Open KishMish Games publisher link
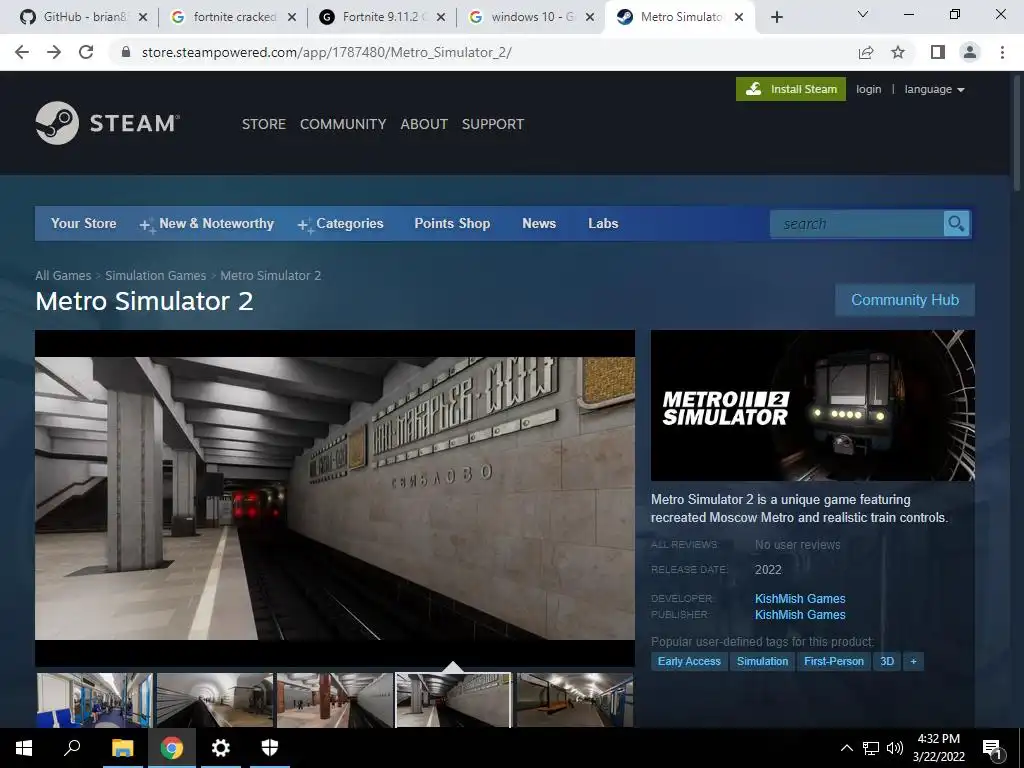1024x768 pixels. pos(800,615)
